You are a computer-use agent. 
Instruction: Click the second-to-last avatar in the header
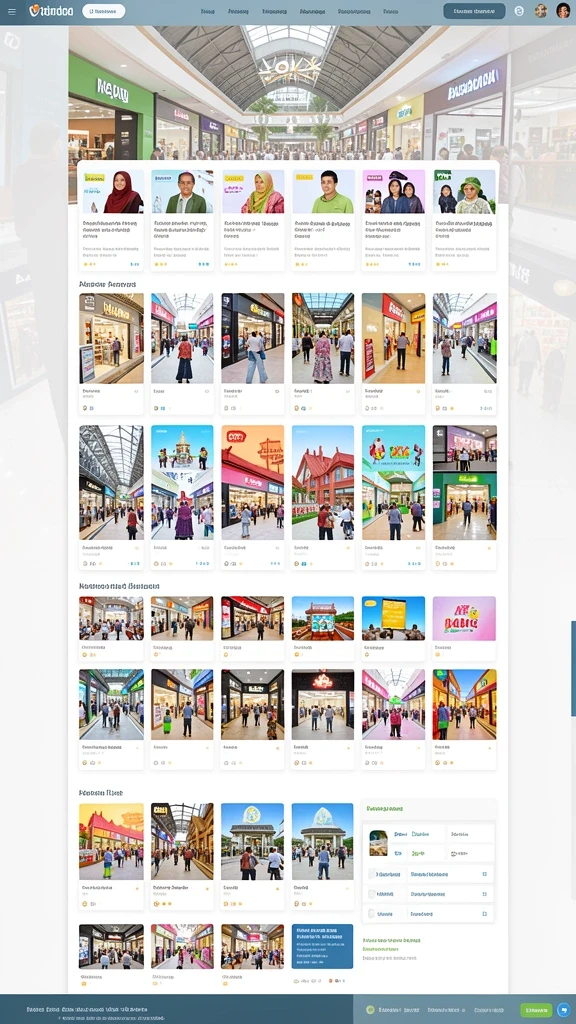pyautogui.click(x=541, y=10)
